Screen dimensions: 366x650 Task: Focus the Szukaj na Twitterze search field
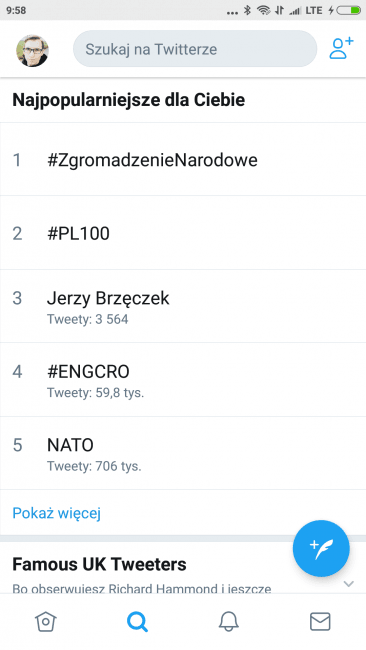195,49
